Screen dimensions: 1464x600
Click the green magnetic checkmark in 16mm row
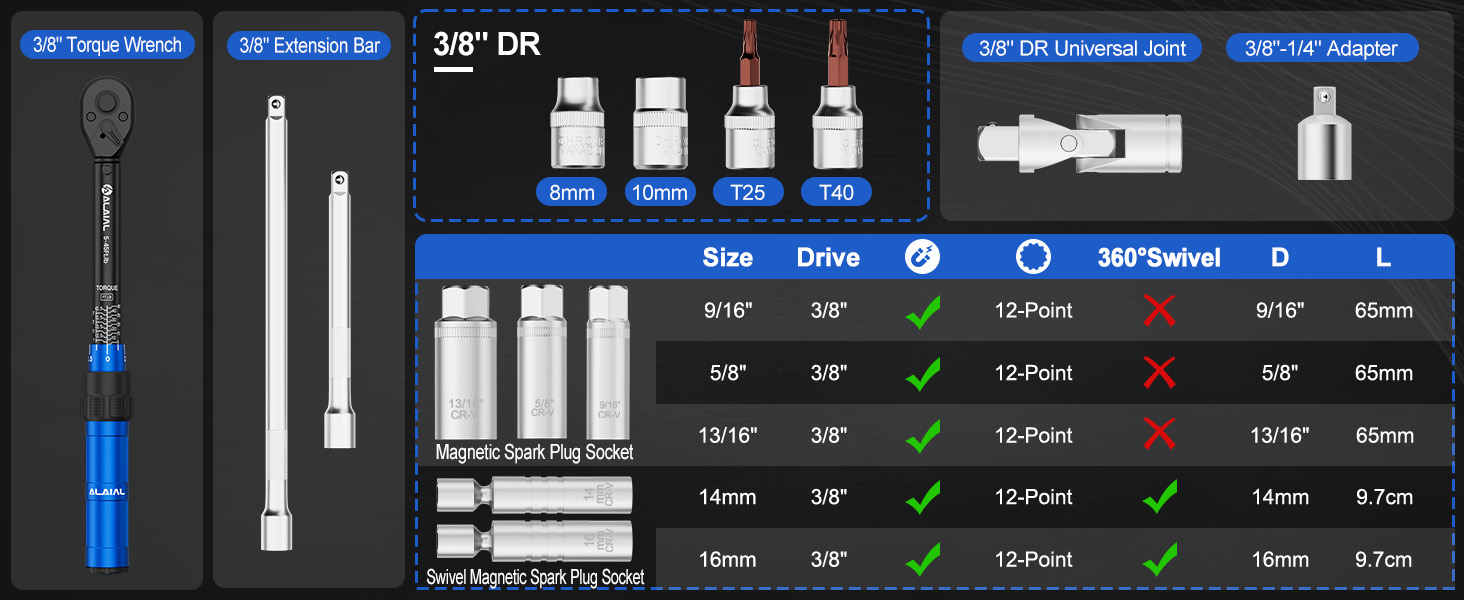tap(923, 559)
